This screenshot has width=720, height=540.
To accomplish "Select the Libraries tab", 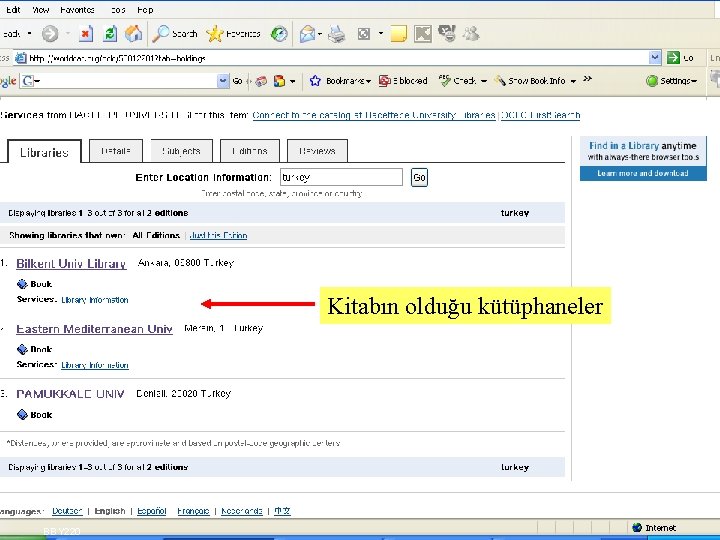I will click(x=45, y=152).
